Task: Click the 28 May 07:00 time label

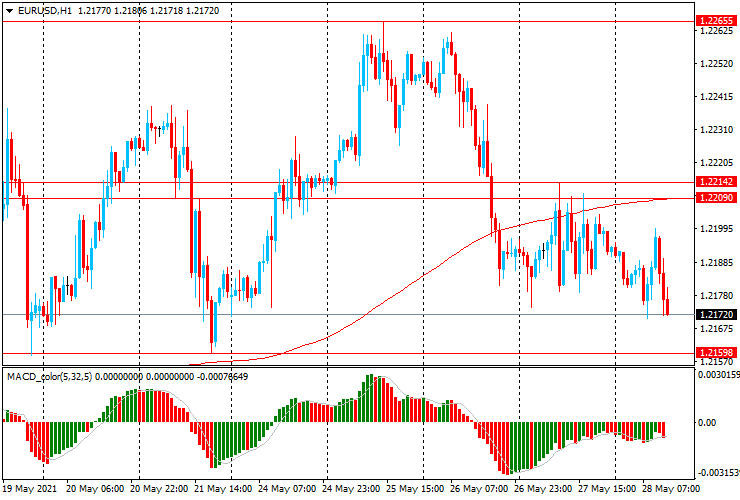Action: (x=671, y=488)
